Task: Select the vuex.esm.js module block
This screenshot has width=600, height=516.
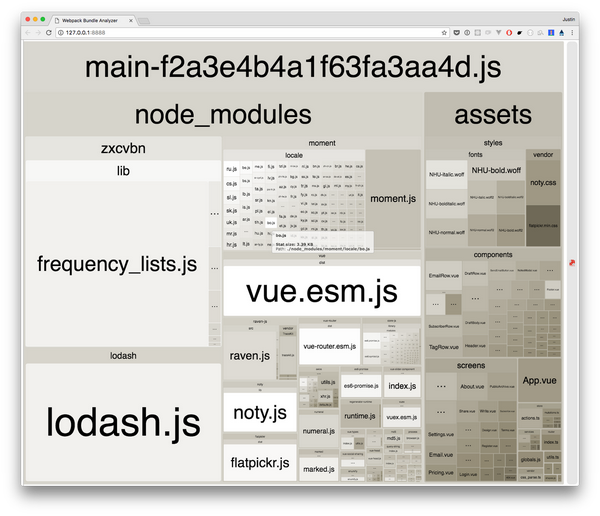Action: 401,417
